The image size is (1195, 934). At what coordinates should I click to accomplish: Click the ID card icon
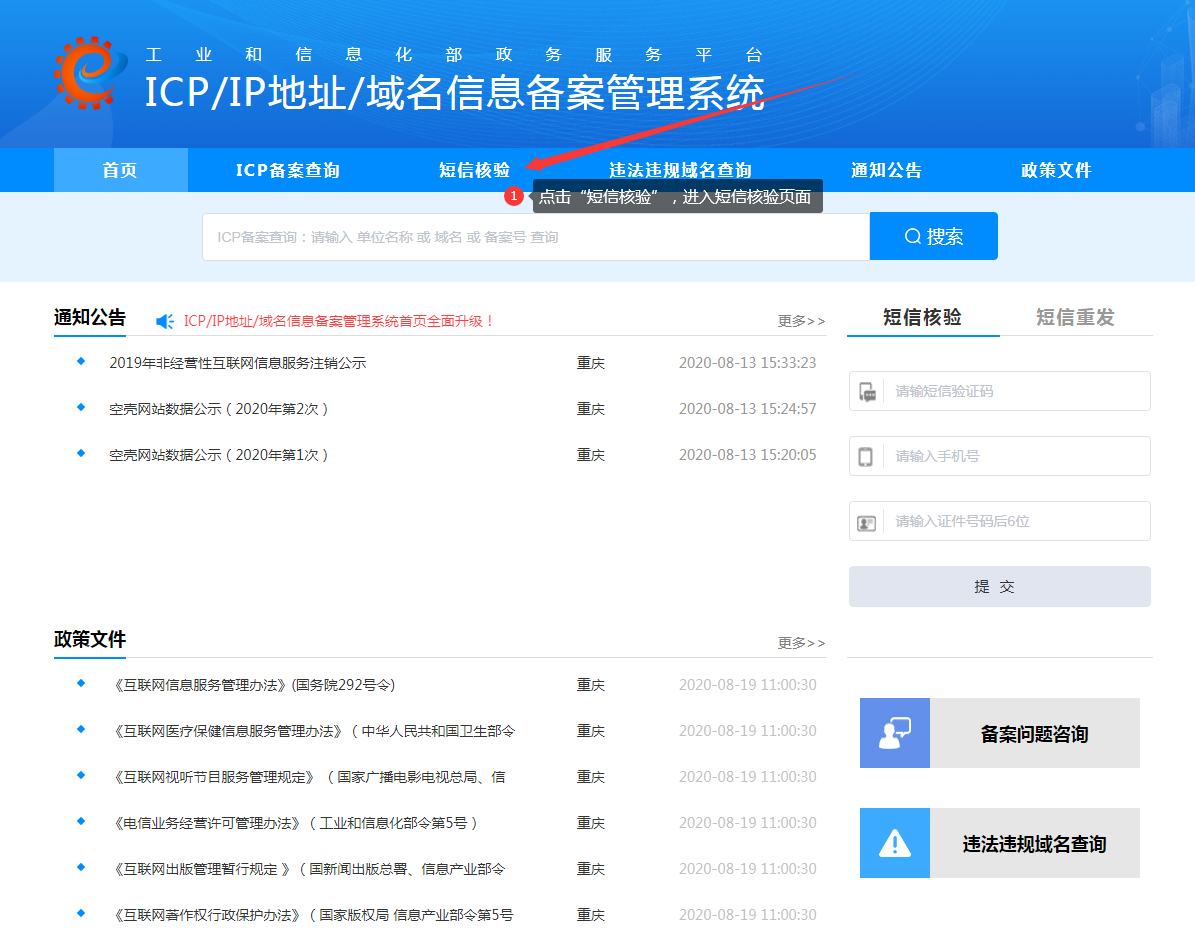pos(866,522)
